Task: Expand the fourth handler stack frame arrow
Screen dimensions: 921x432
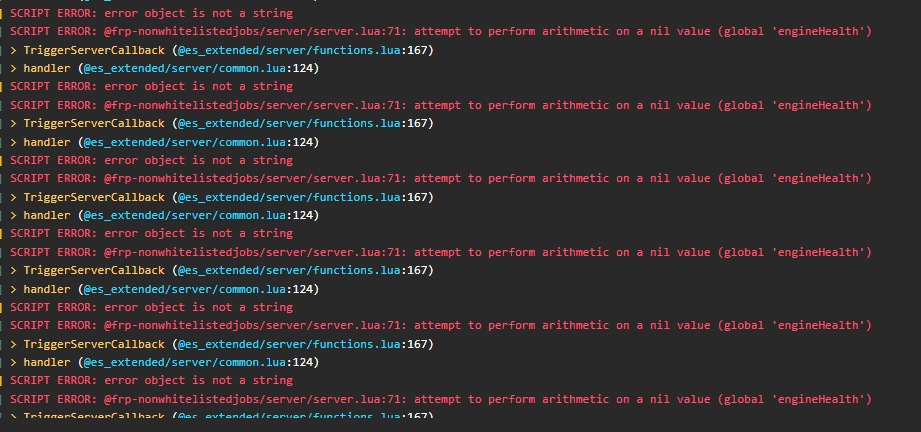Action: [14, 289]
